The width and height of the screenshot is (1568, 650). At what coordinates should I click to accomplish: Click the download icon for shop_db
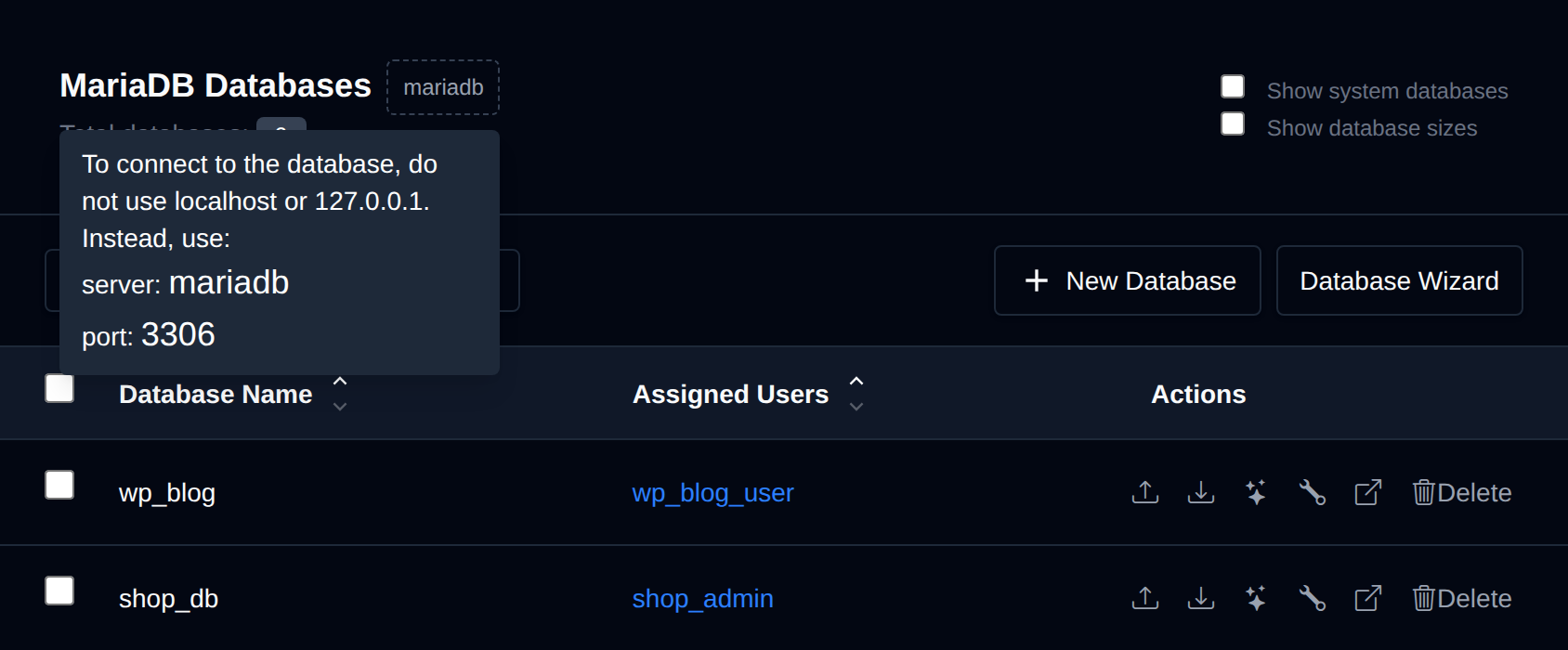(x=1201, y=598)
